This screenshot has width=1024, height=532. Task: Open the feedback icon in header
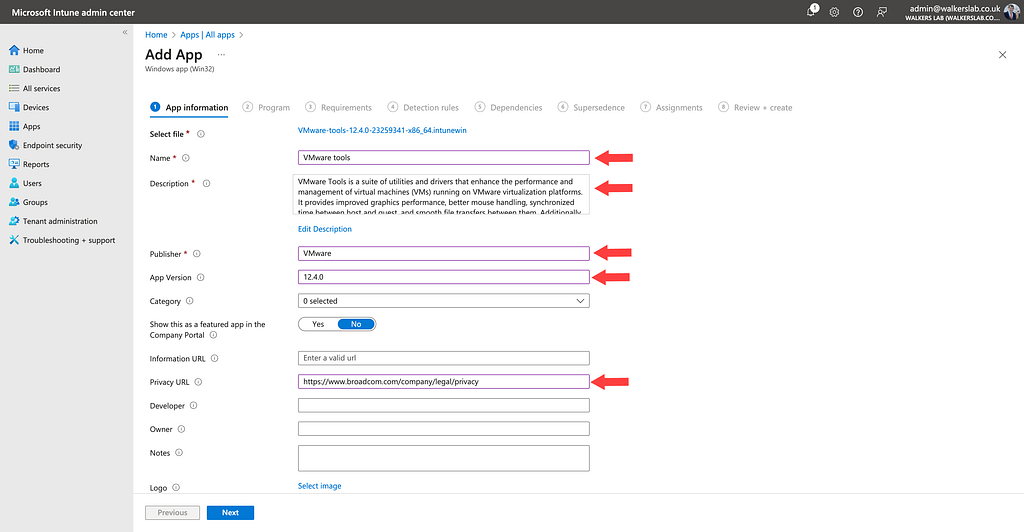pyautogui.click(x=881, y=12)
